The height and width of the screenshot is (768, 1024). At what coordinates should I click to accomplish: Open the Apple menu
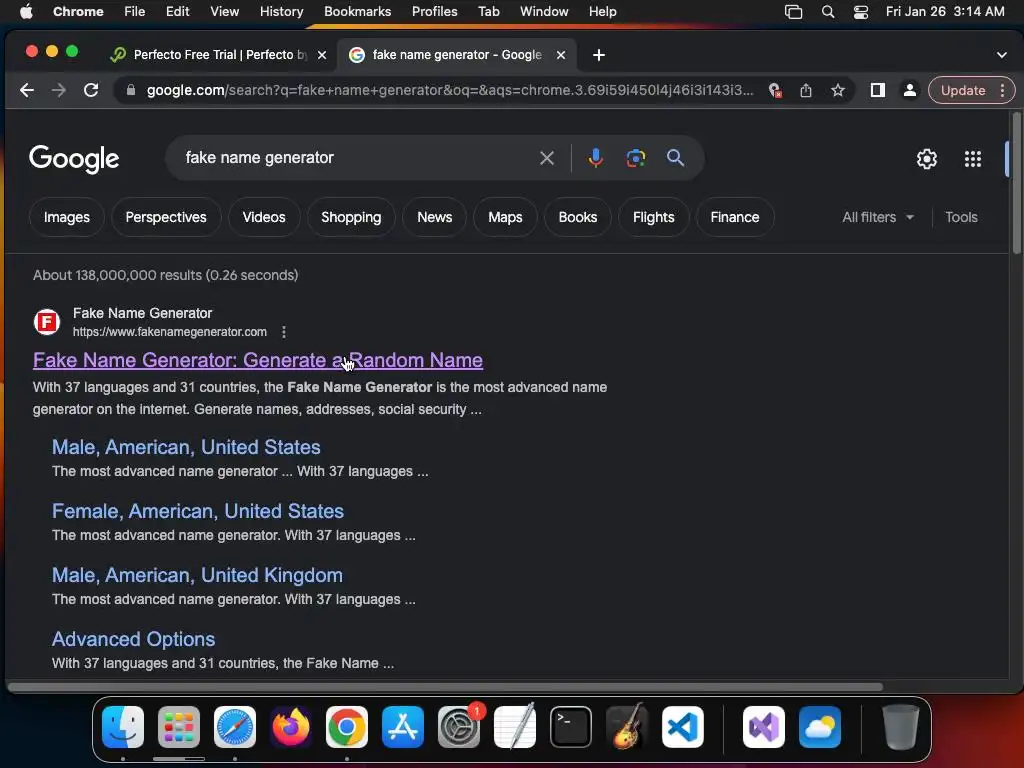pyautogui.click(x=26, y=11)
